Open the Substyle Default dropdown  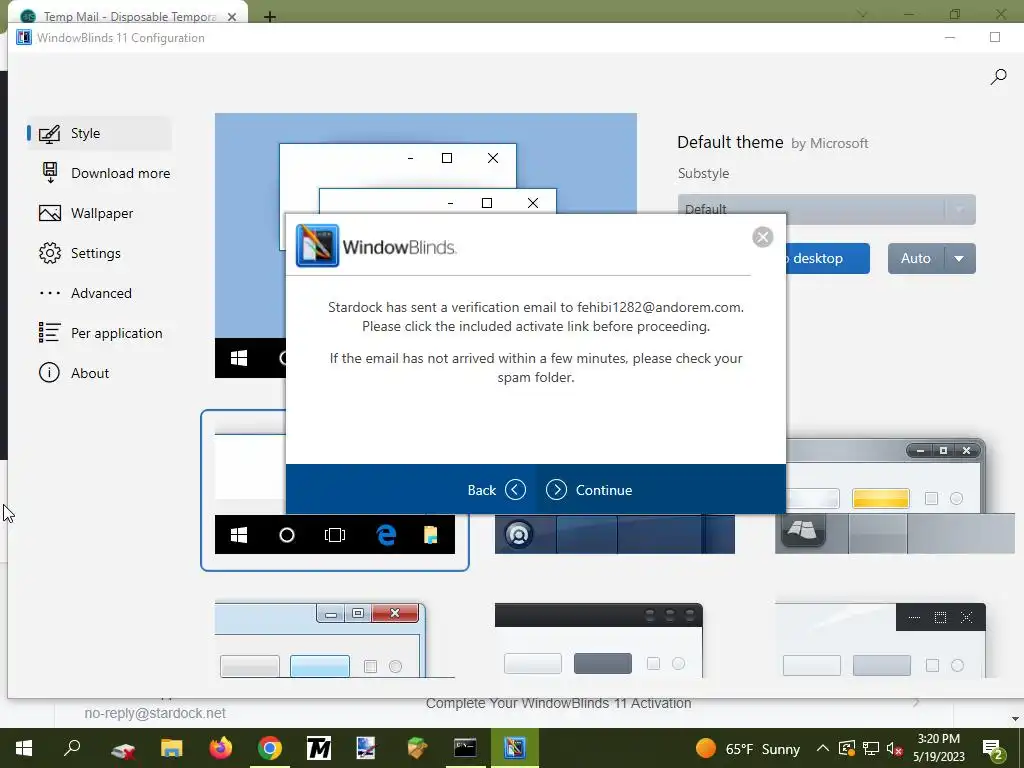point(827,209)
